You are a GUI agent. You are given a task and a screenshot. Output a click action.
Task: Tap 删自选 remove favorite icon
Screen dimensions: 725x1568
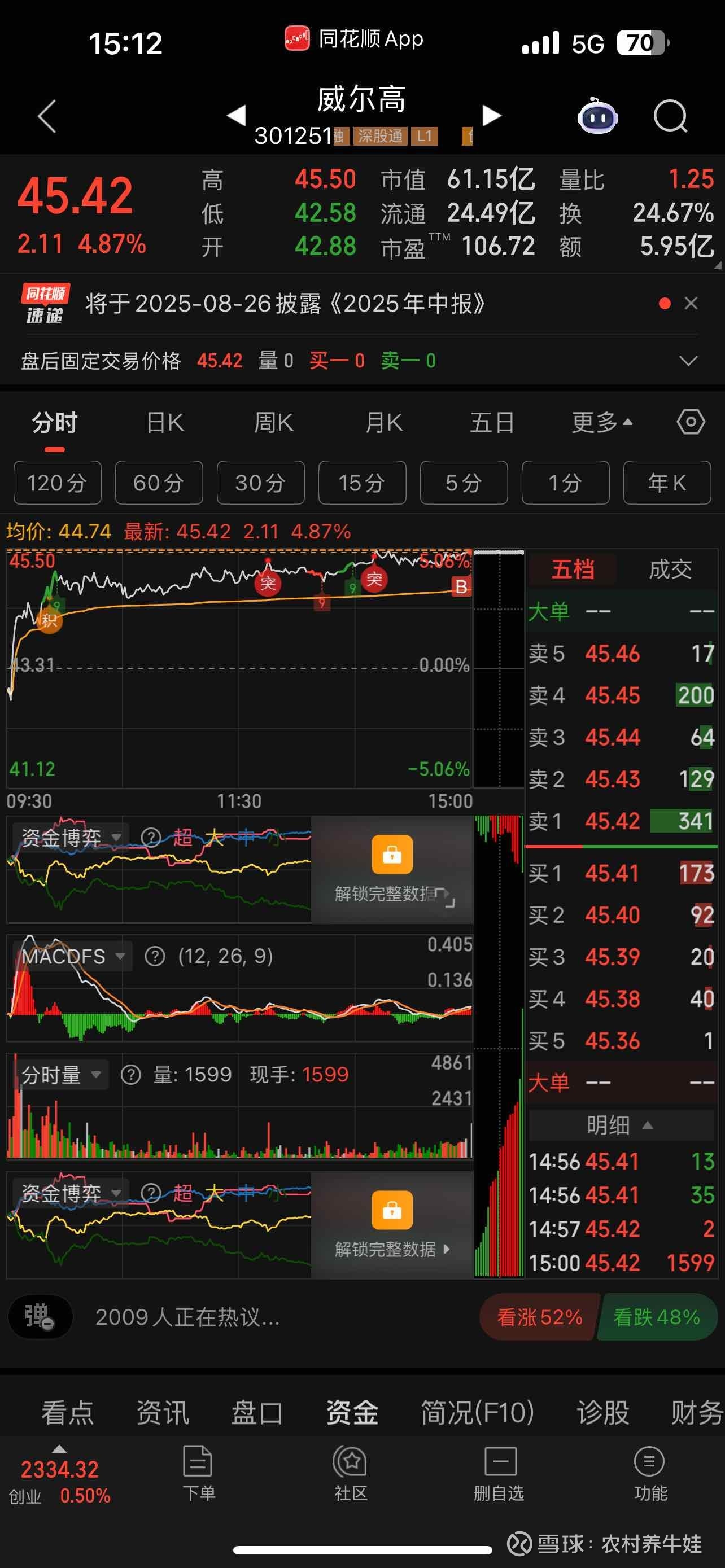pos(499,1474)
